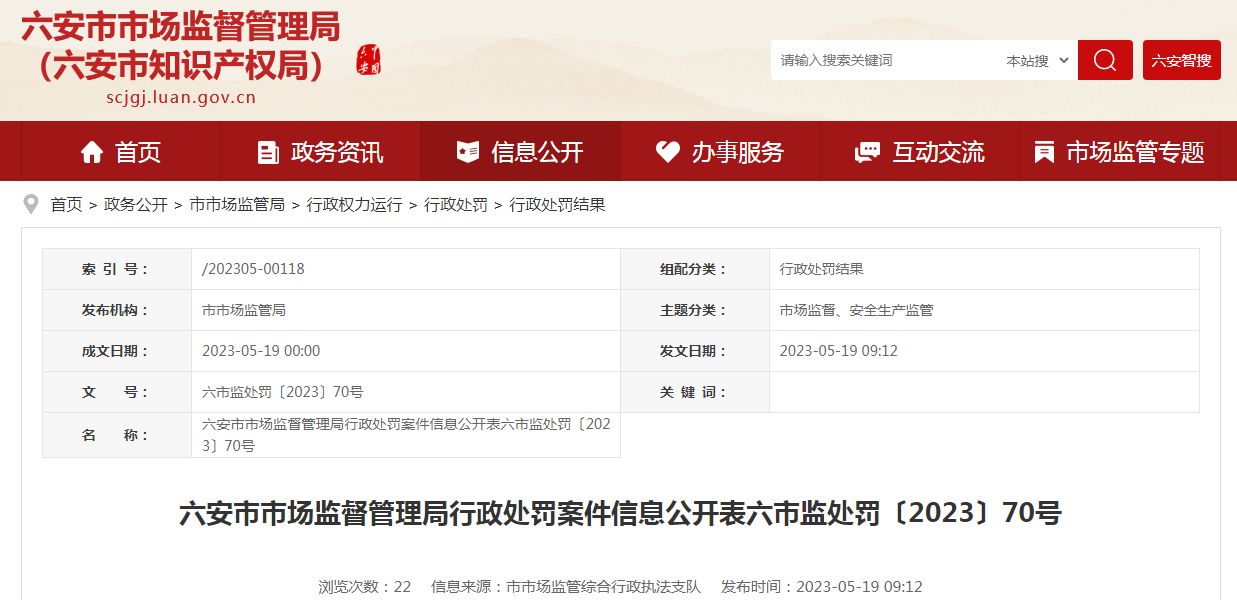1237x600 pixels.
Task: Click the 关键词 label cell
Action: click(x=695, y=392)
